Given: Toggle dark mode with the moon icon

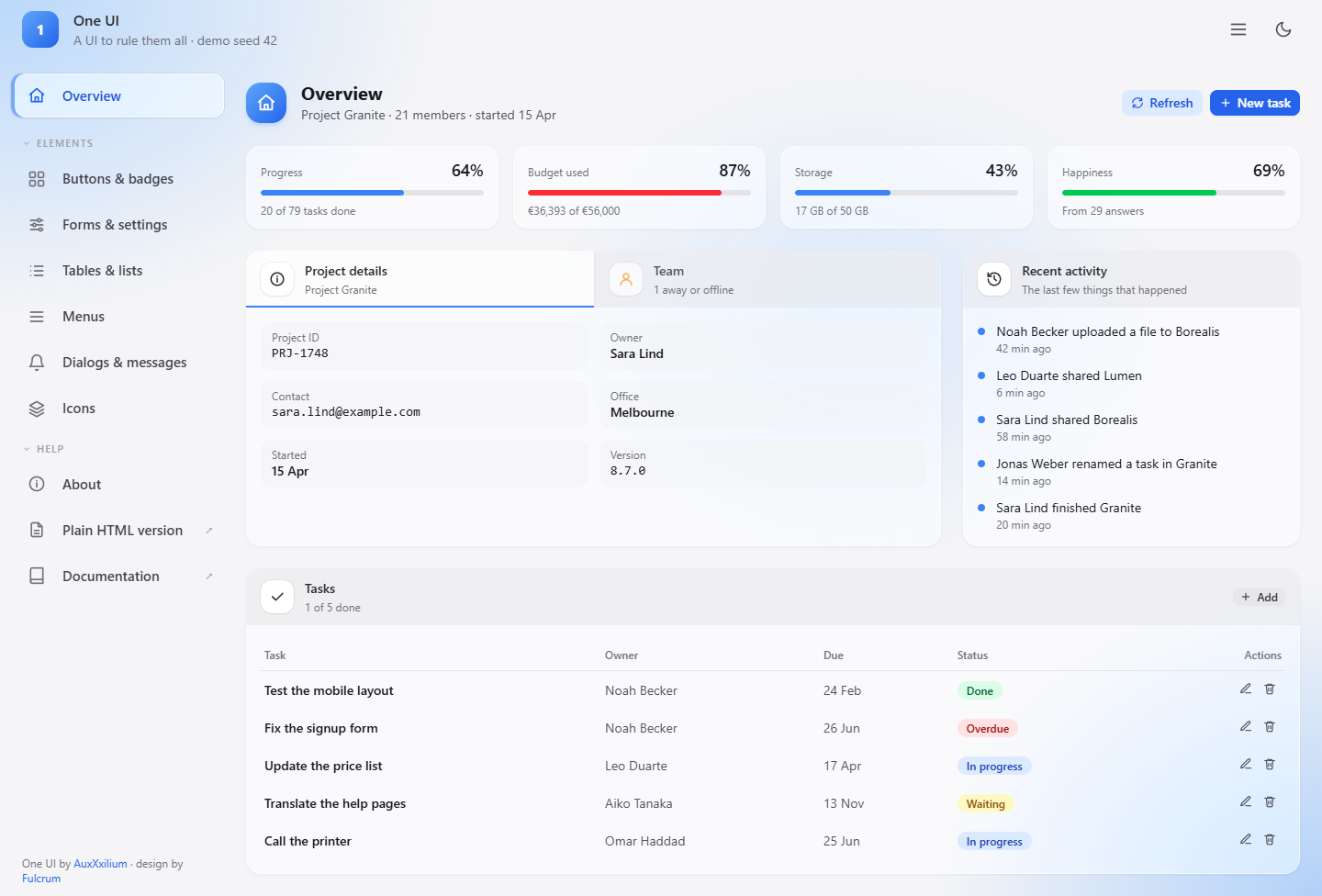Looking at the screenshot, I should pyautogui.click(x=1283, y=29).
